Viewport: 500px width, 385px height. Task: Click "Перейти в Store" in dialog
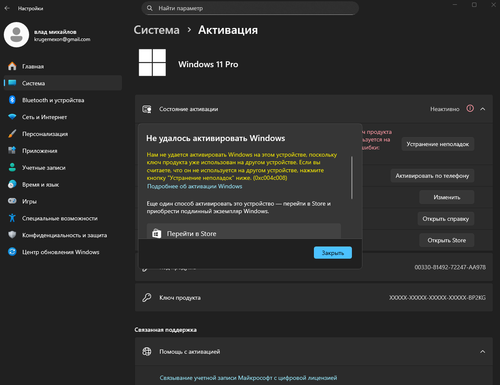244,231
